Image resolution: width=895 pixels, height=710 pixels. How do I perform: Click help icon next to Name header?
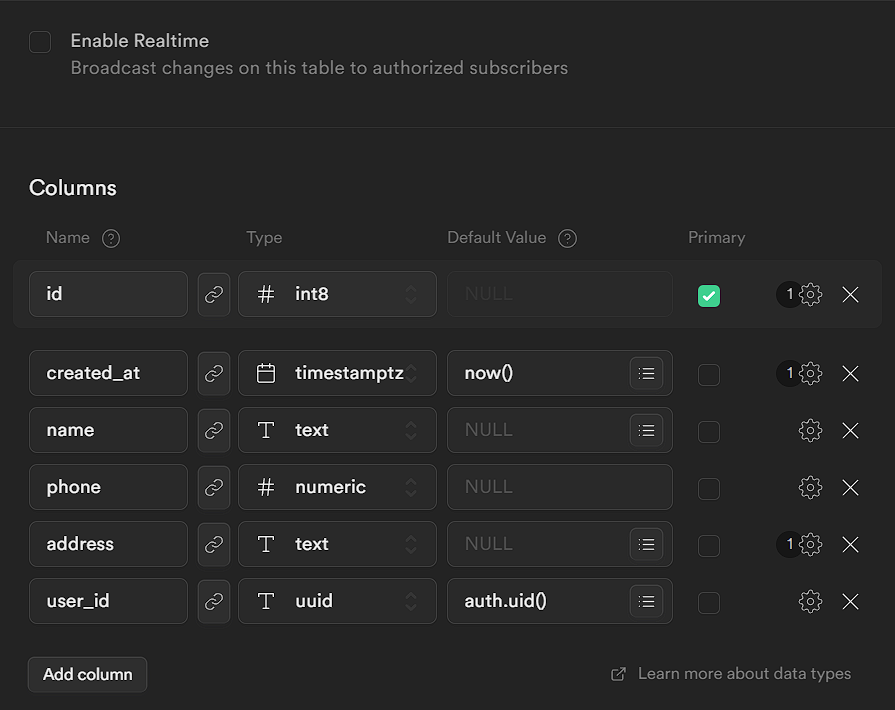coord(111,238)
